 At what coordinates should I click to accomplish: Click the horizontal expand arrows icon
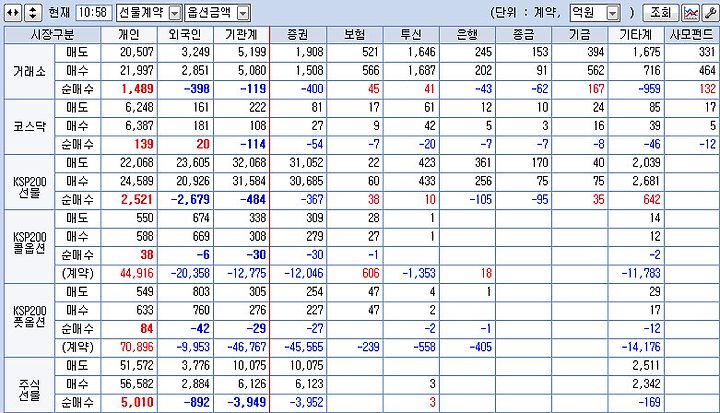13,12
